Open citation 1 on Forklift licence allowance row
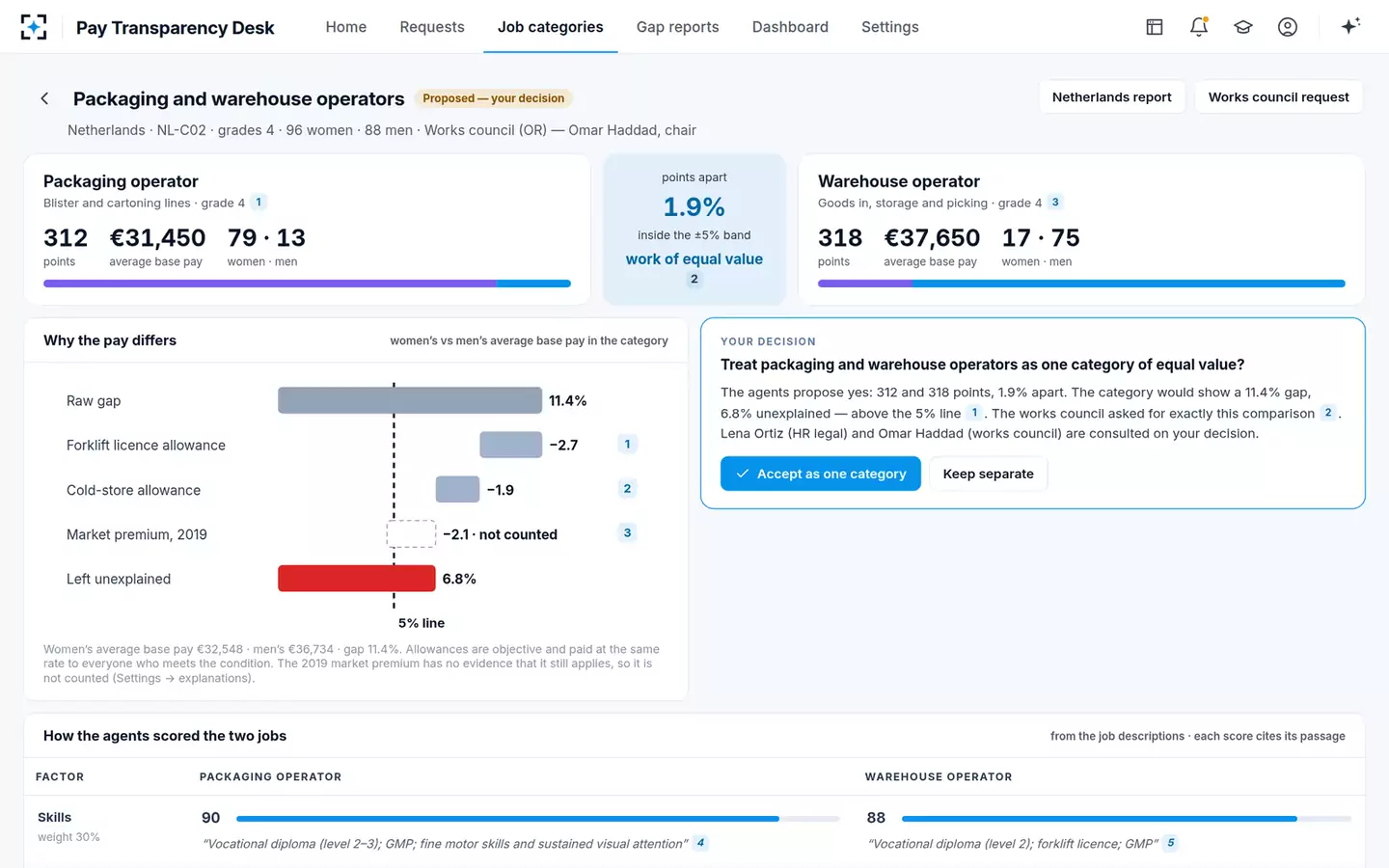The image size is (1389, 868). (x=627, y=445)
